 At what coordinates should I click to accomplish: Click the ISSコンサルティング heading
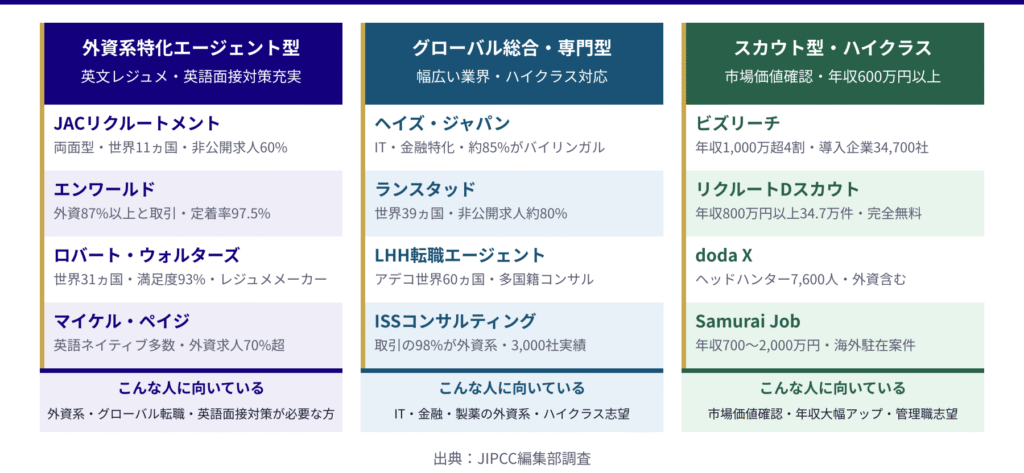pyautogui.click(x=455, y=321)
